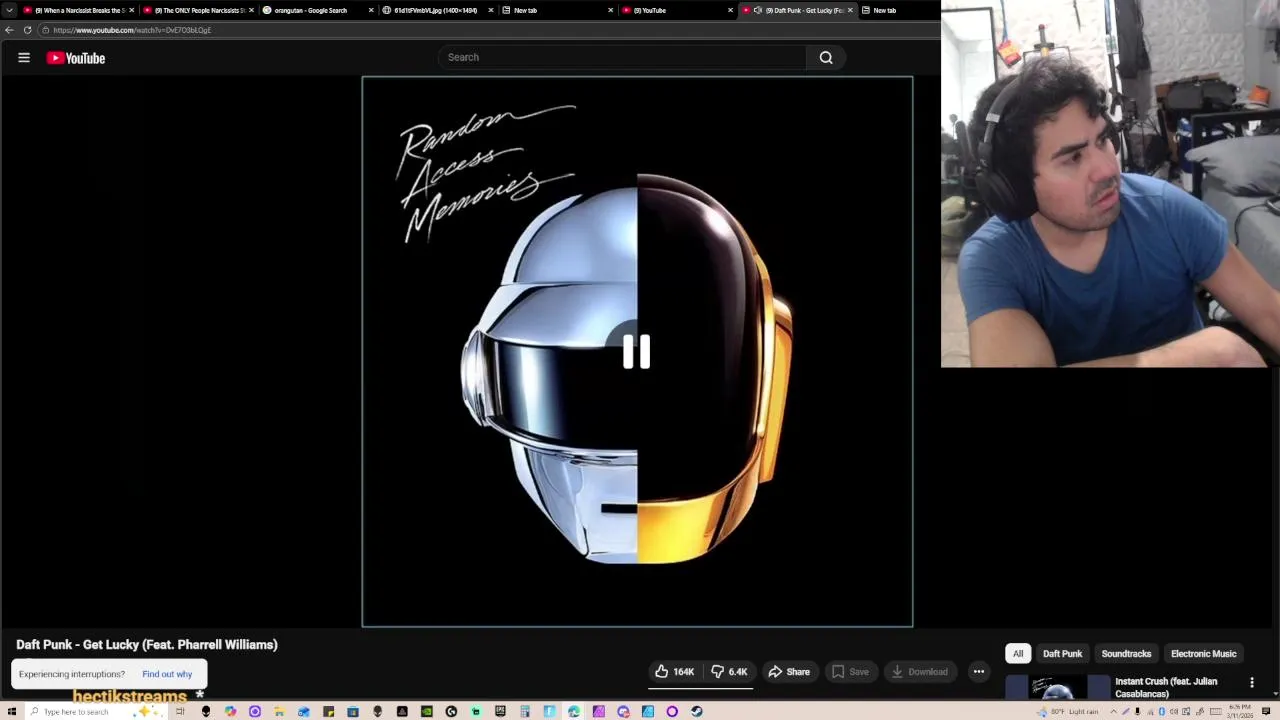Mute the Daft Punk tab audio icon

[758, 10]
